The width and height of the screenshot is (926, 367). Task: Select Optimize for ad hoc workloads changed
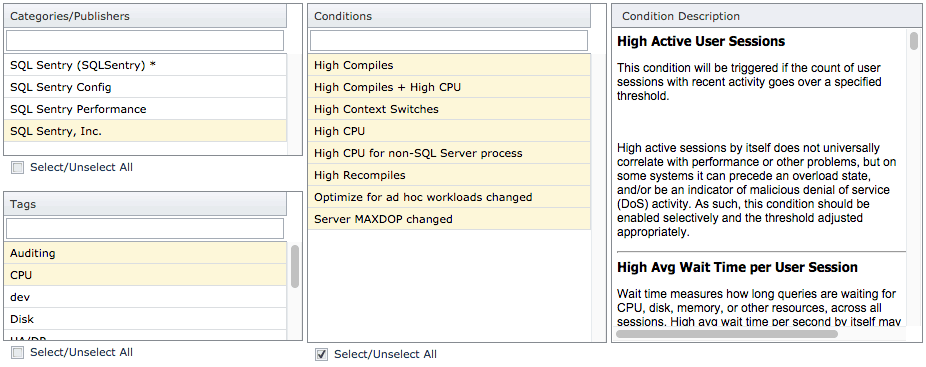(x=449, y=197)
